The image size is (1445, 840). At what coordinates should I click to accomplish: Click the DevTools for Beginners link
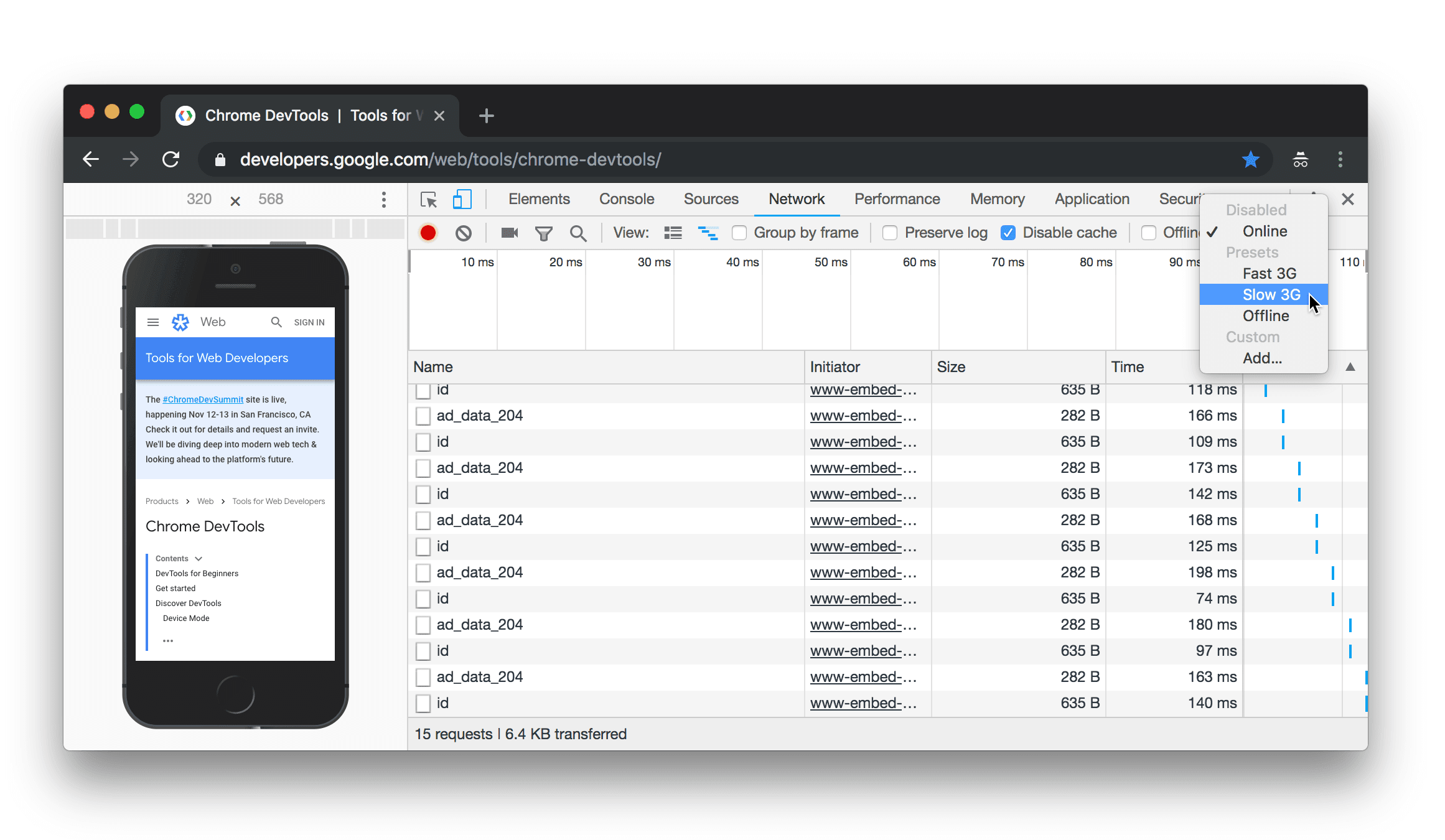(x=197, y=573)
